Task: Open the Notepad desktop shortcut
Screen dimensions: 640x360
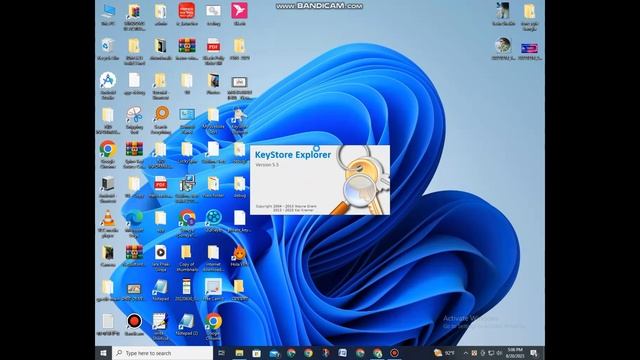Action: point(161,290)
